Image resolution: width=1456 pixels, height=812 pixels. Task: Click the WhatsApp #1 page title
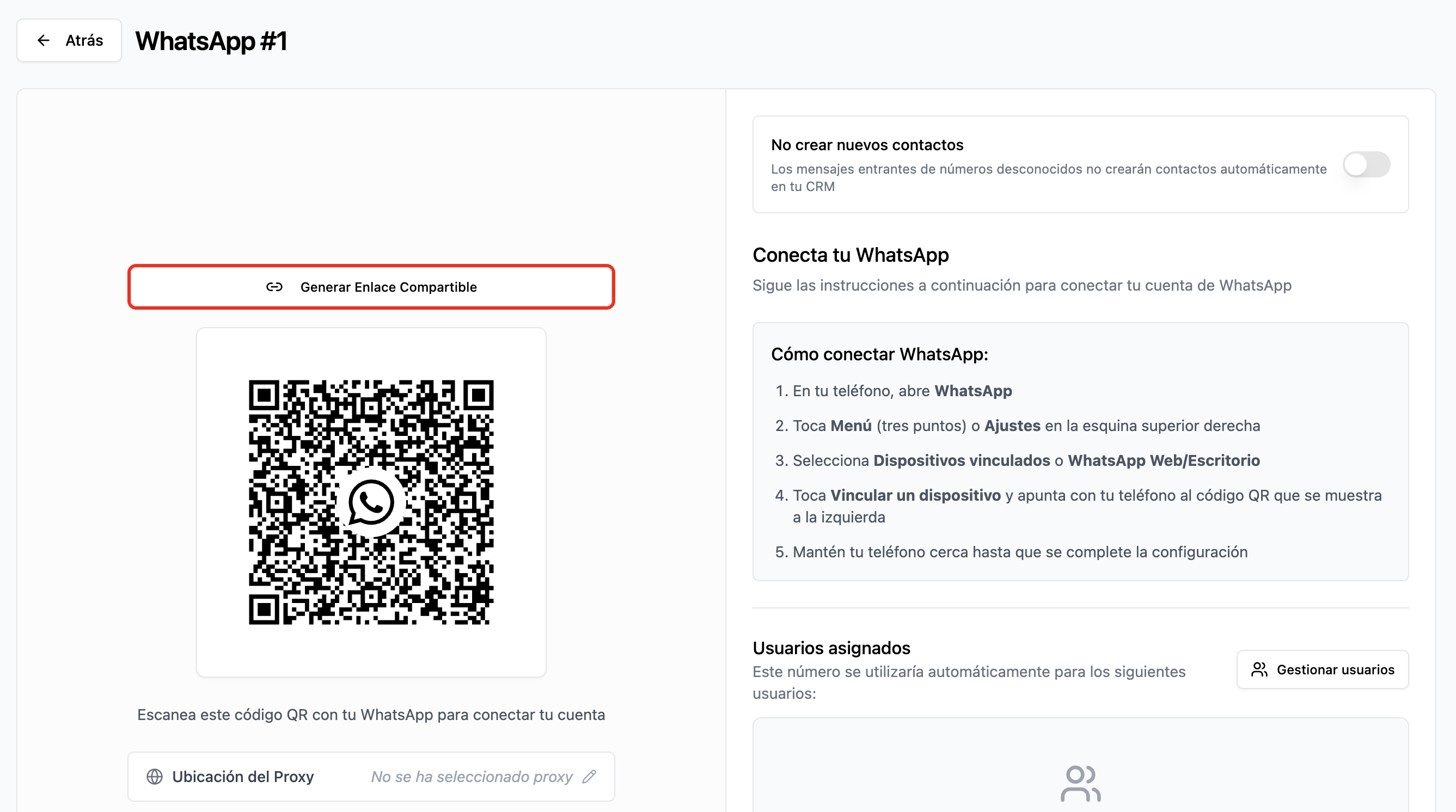[x=211, y=41]
